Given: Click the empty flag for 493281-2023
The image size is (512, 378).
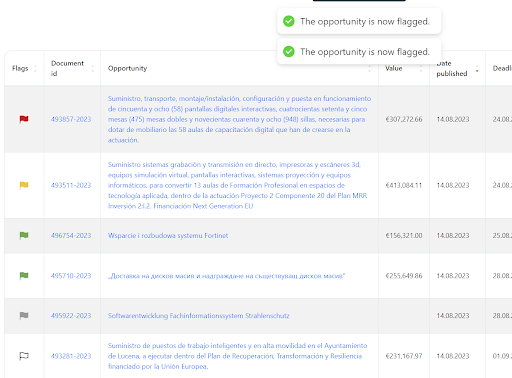Looking at the screenshot, I should 24,356.
